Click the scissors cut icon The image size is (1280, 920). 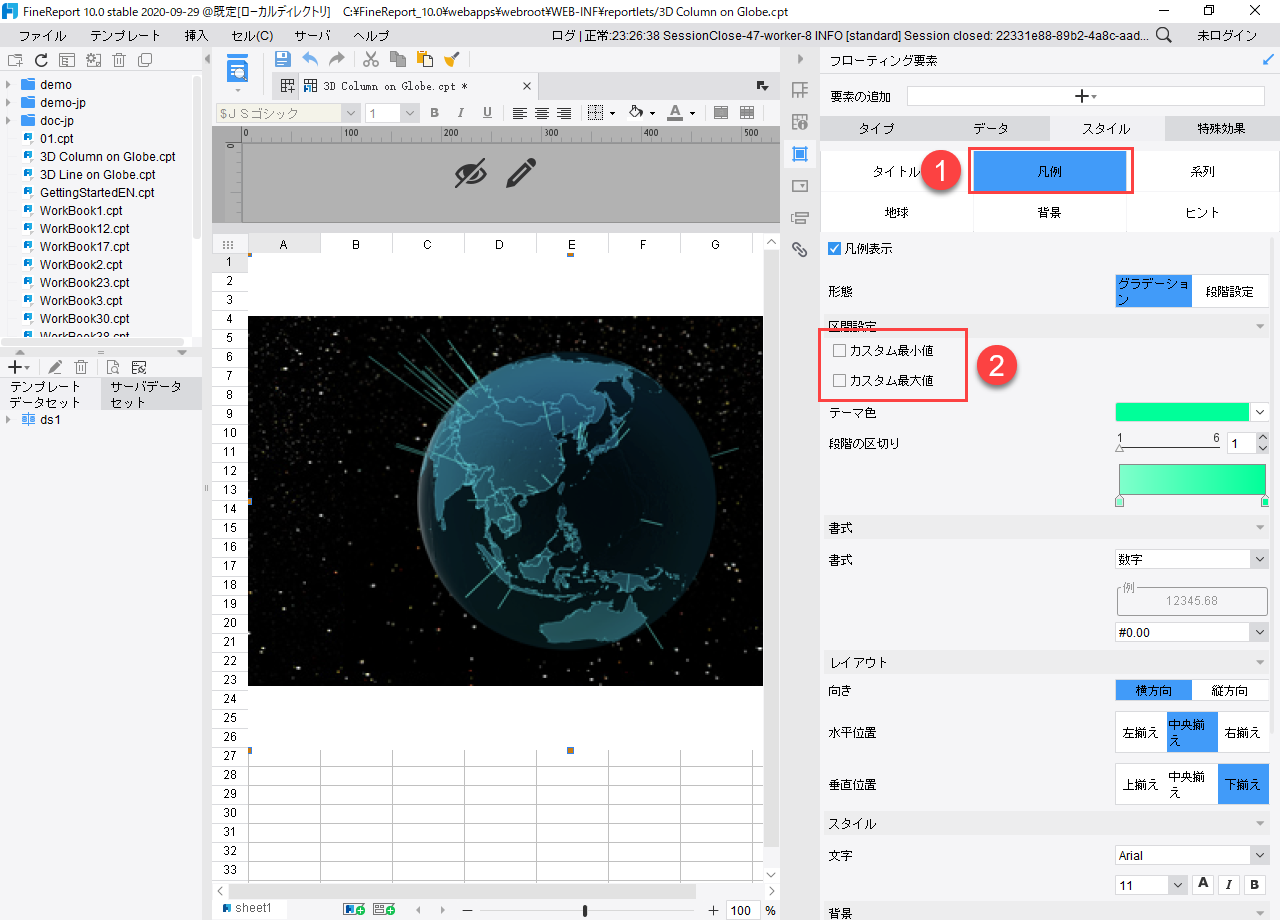371,59
